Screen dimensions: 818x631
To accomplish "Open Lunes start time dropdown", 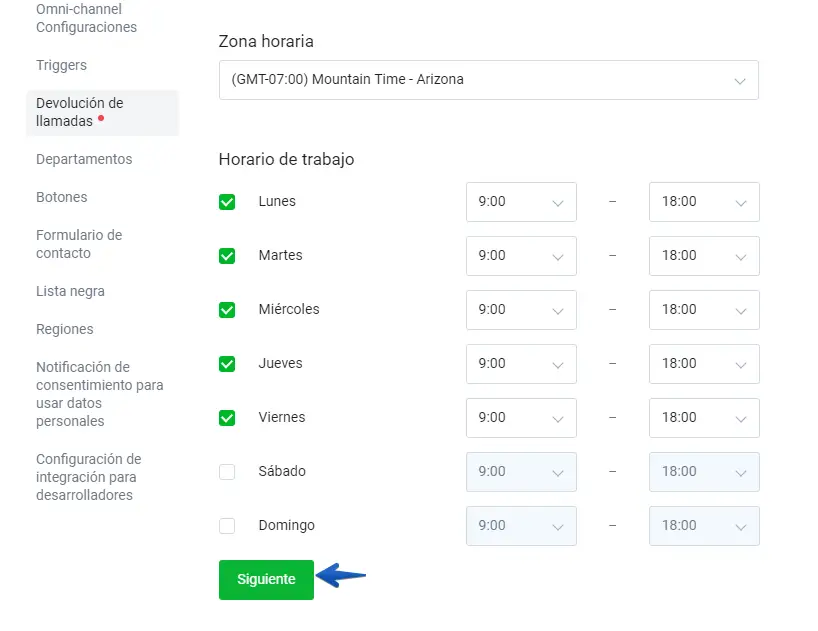I will click(521, 202).
